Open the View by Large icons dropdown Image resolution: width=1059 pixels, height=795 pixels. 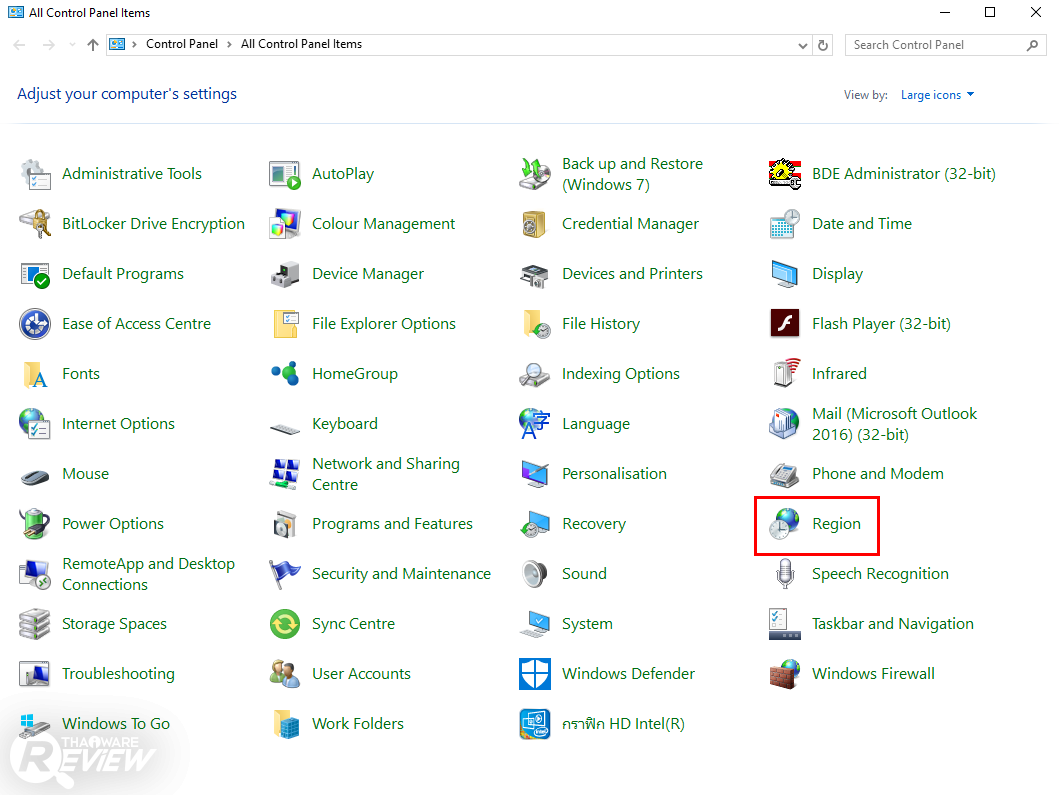point(937,95)
